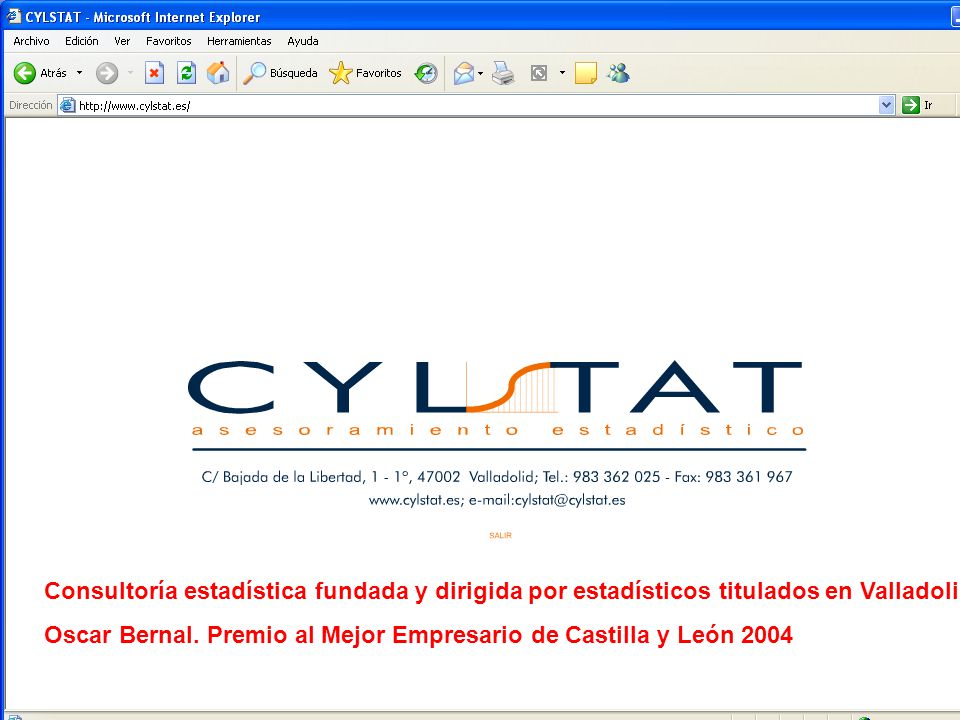Open the Favoritos star toolbar button
This screenshot has height=720, width=960.
(x=366, y=73)
